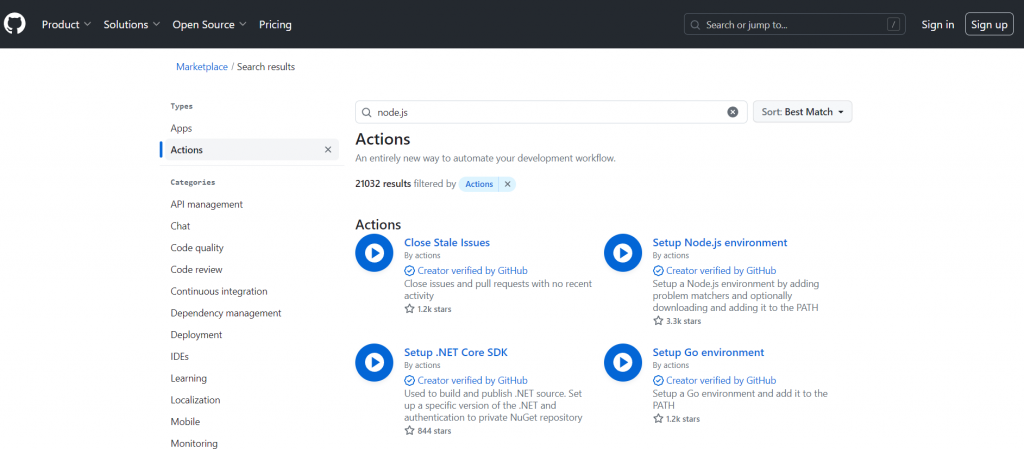This screenshot has width=1024, height=449.
Task: Click the 21032 results text
Action: coord(383,184)
